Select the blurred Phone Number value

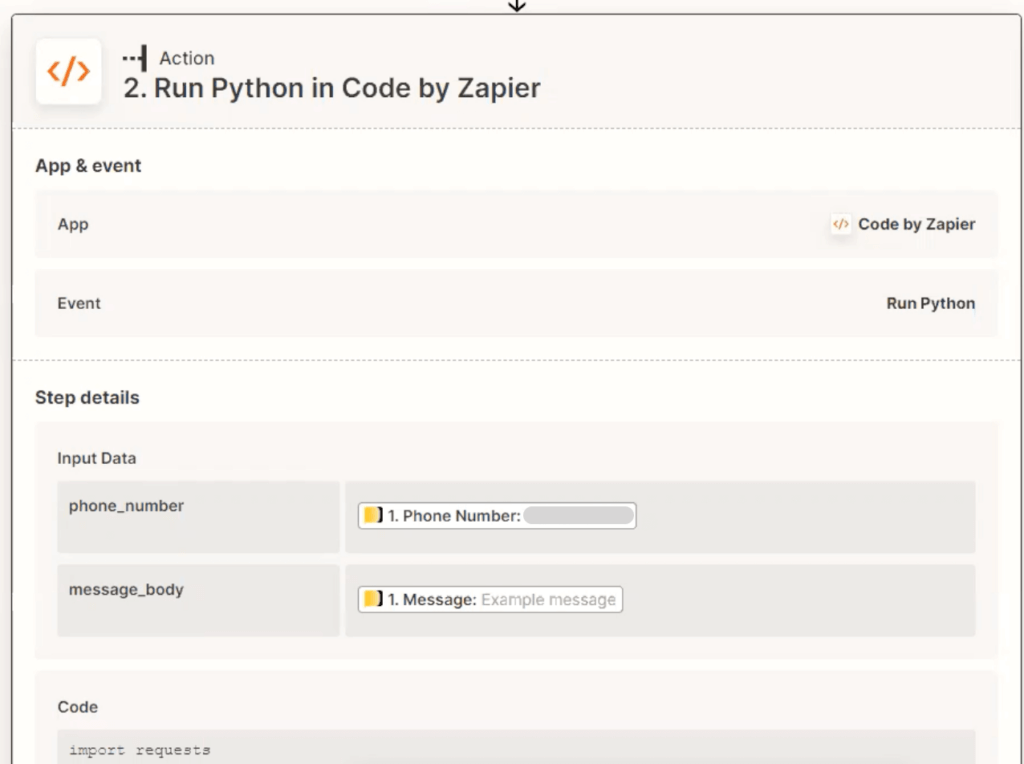pos(578,516)
